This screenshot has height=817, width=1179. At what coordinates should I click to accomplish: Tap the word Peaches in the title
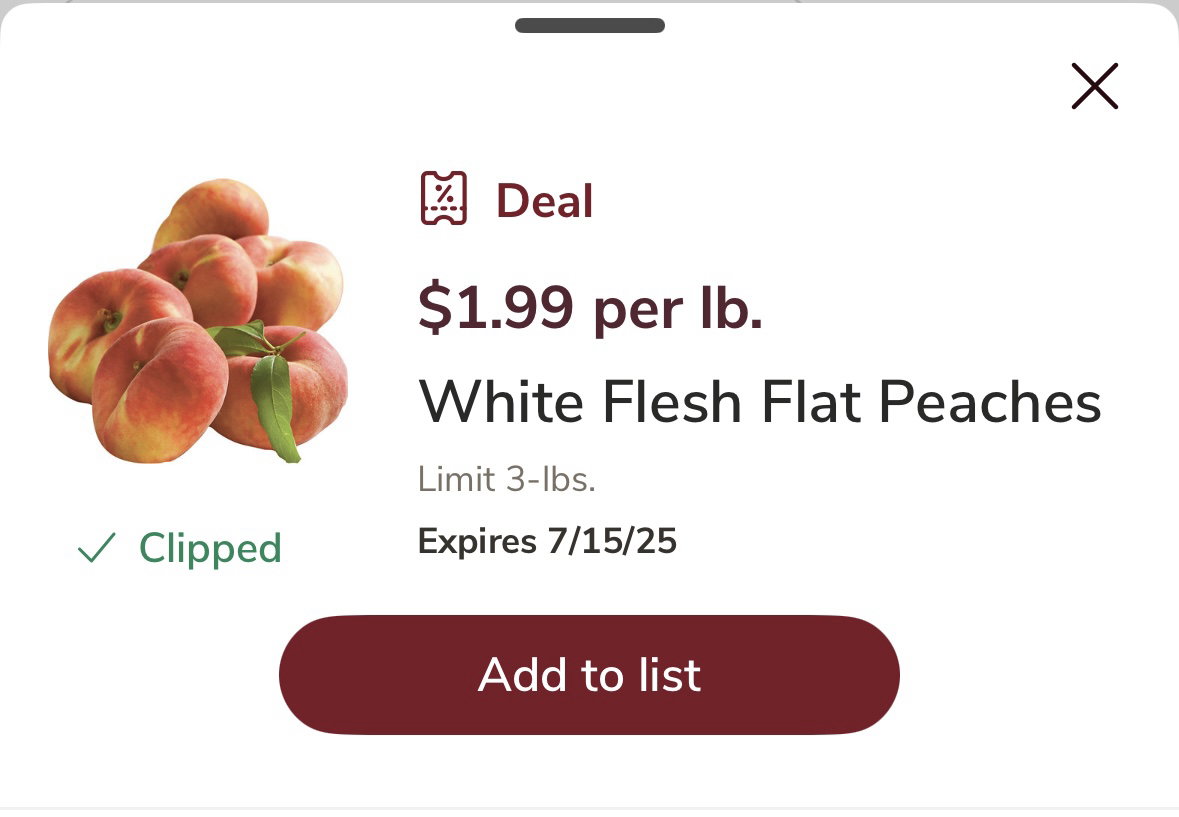[989, 402]
